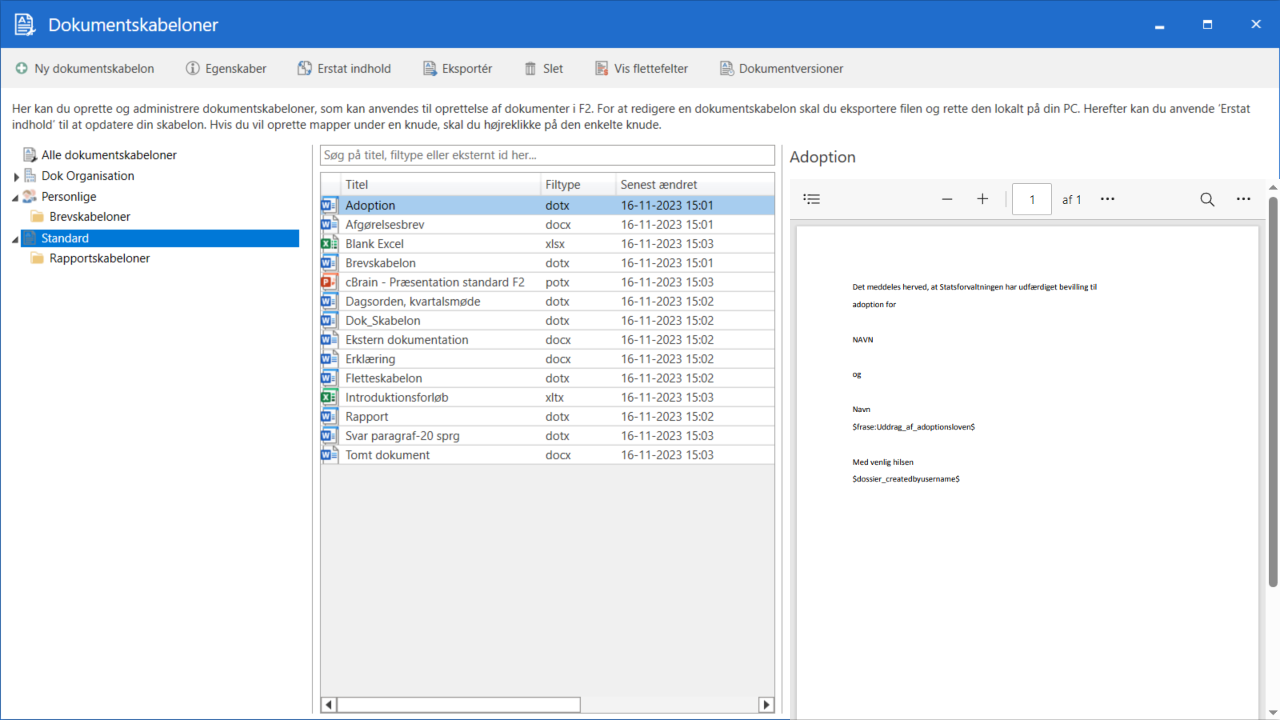This screenshot has height=720, width=1280.
Task: Click the preview vertical scrollbar
Action: [1273, 390]
